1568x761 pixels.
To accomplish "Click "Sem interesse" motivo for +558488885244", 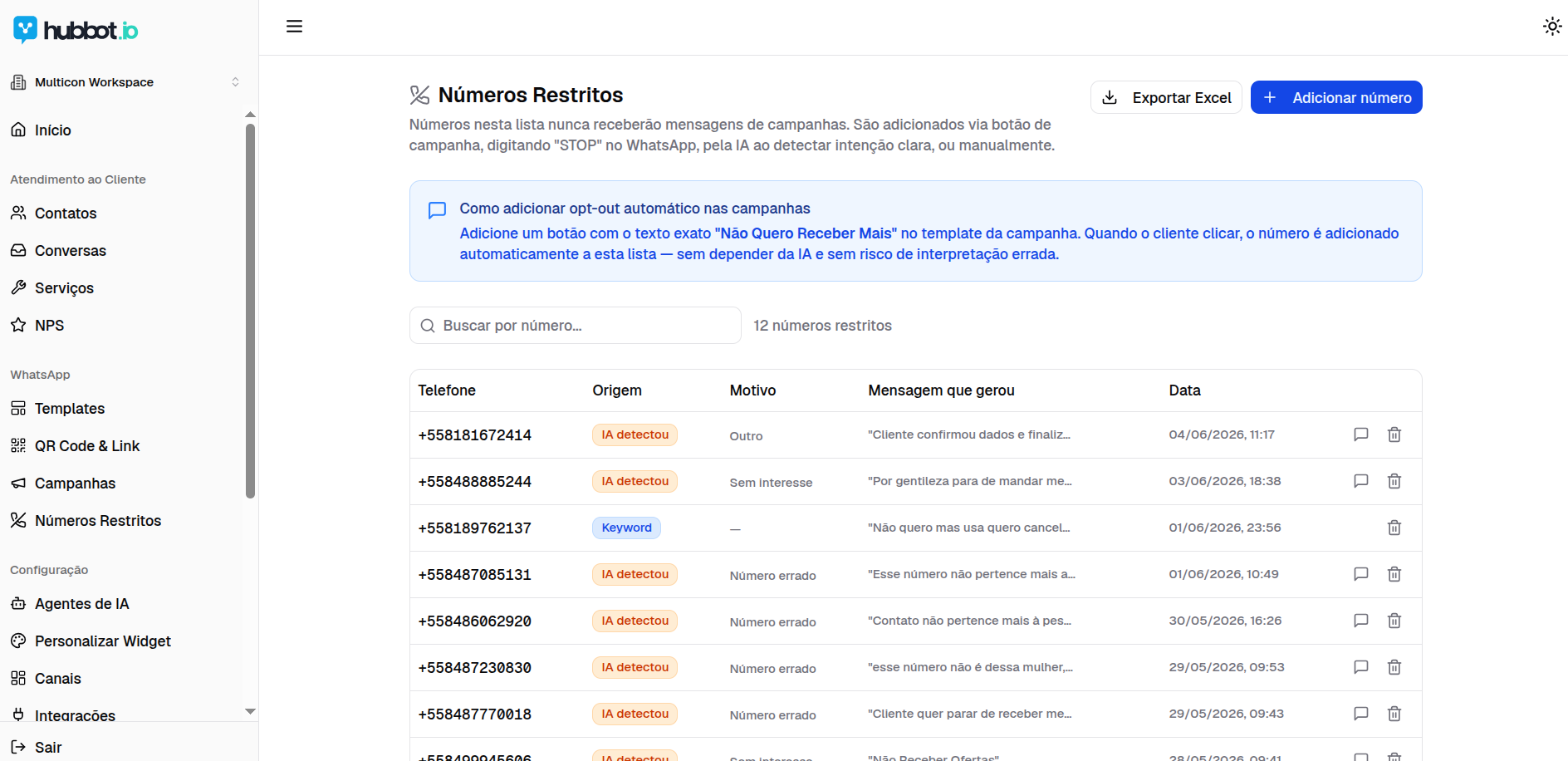I will click(771, 483).
